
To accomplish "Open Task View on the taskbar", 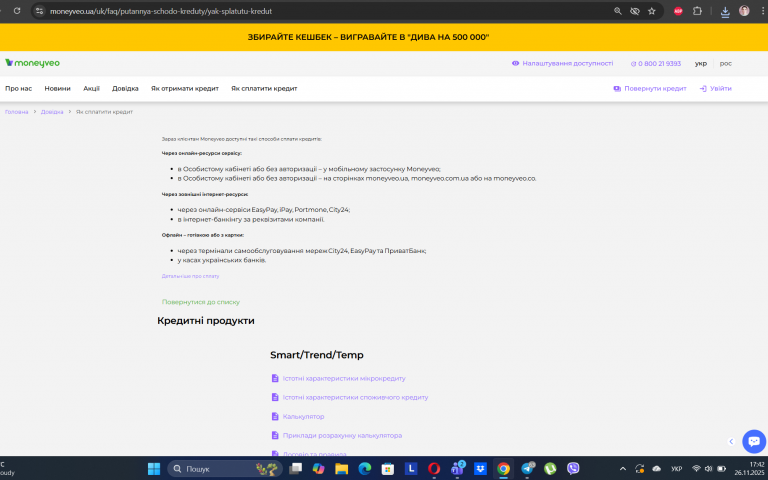I will coord(295,469).
